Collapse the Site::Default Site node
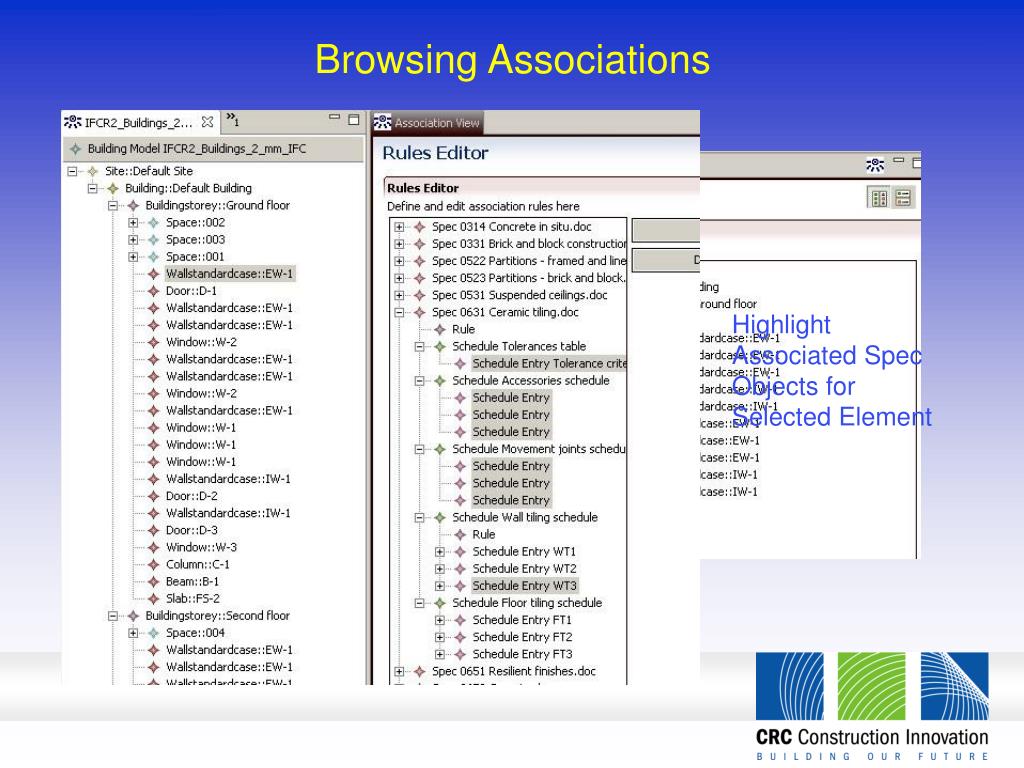The height and width of the screenshot is (768, 1024). (72, 171)
